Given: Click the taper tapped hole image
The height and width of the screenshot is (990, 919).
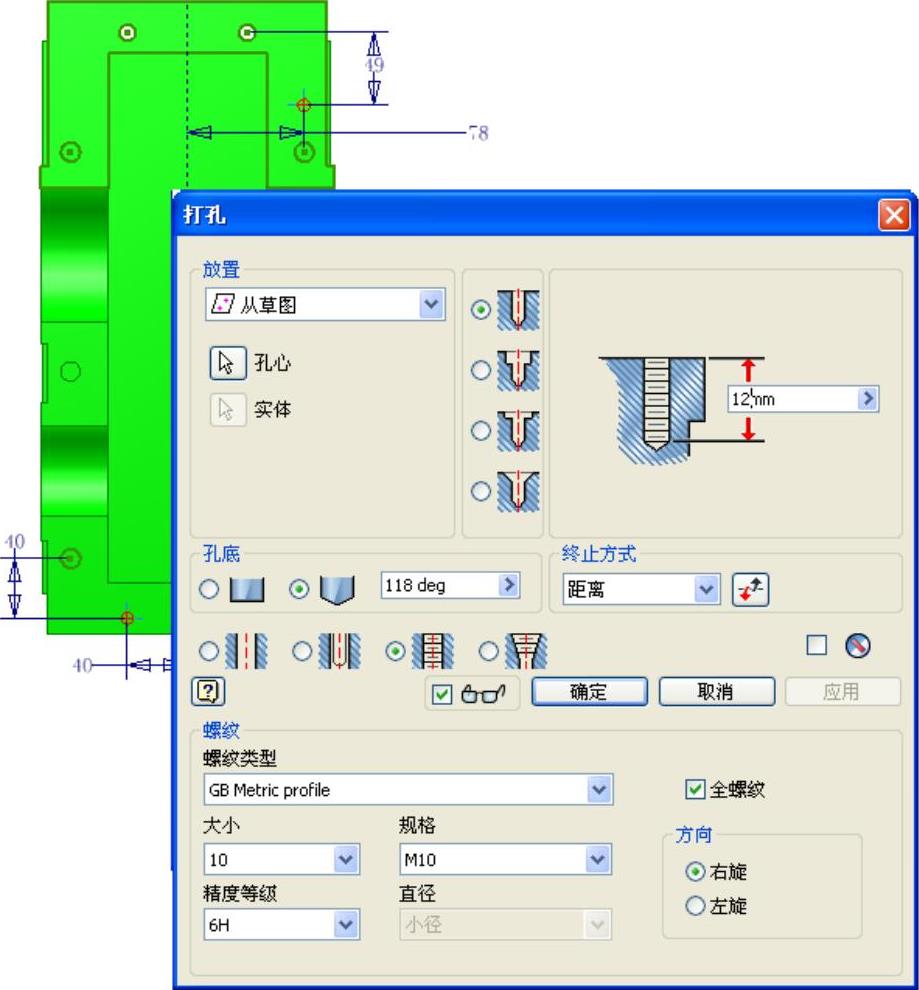Looking at the screenshot, I should click(x=526, y=651).
